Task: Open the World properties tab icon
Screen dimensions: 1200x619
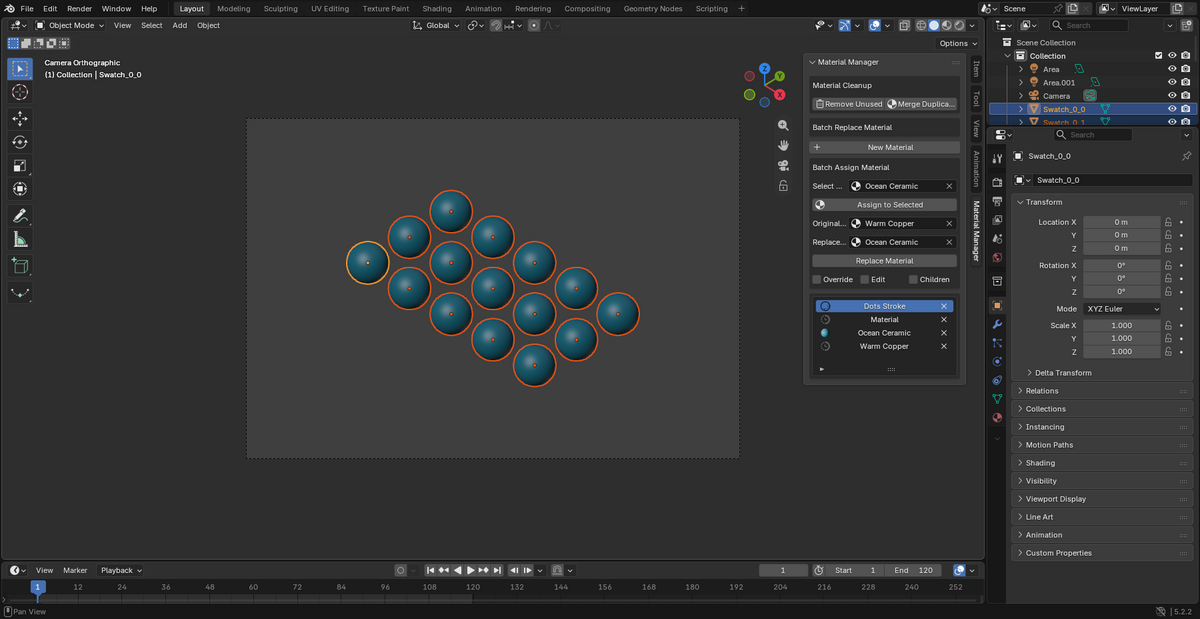Action: click(997, 258)
